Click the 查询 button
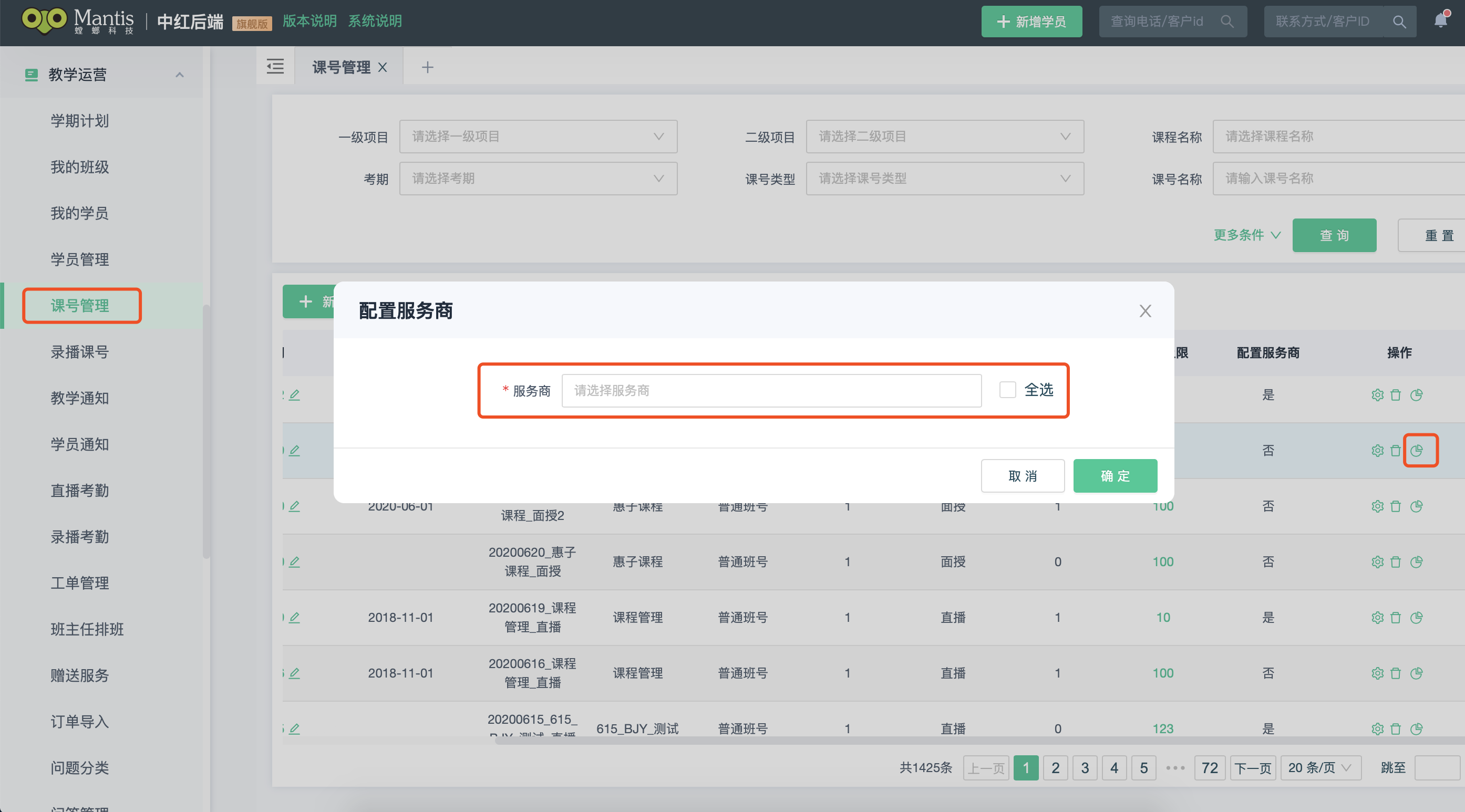The image size is (1465, 812). [x=1334, y=235]
